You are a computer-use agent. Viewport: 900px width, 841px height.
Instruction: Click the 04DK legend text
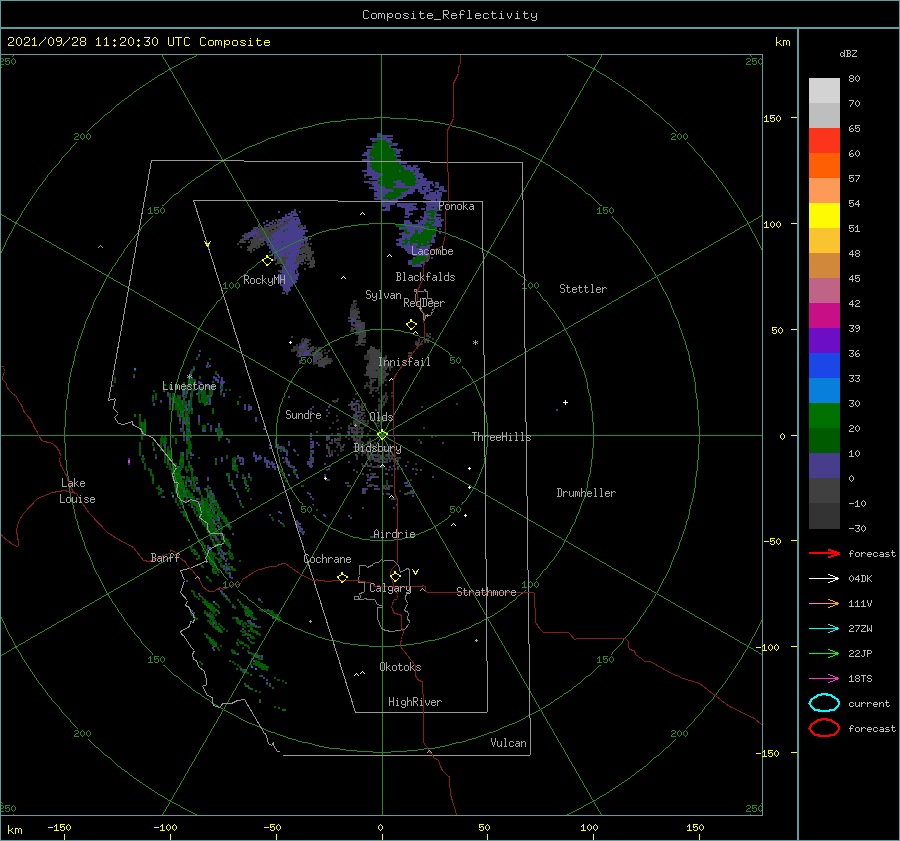(x=860, y=579)
